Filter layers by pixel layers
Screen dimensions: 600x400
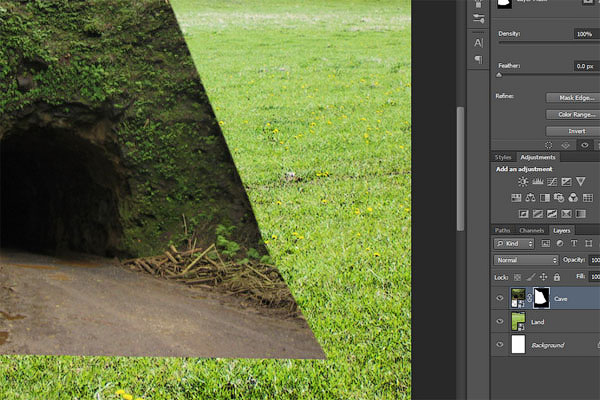pos(545,243)
